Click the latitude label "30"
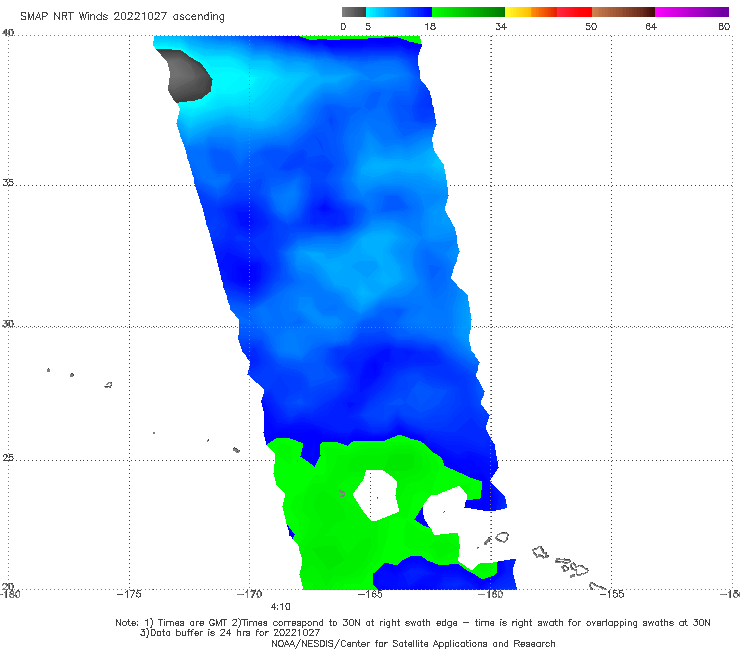 (8, 324)
